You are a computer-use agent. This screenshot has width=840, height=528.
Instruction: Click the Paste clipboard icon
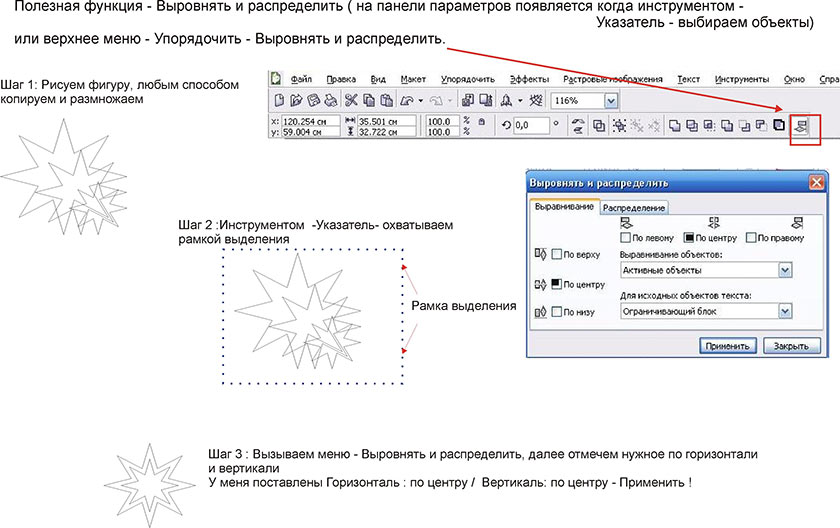[x=387, y=101]
